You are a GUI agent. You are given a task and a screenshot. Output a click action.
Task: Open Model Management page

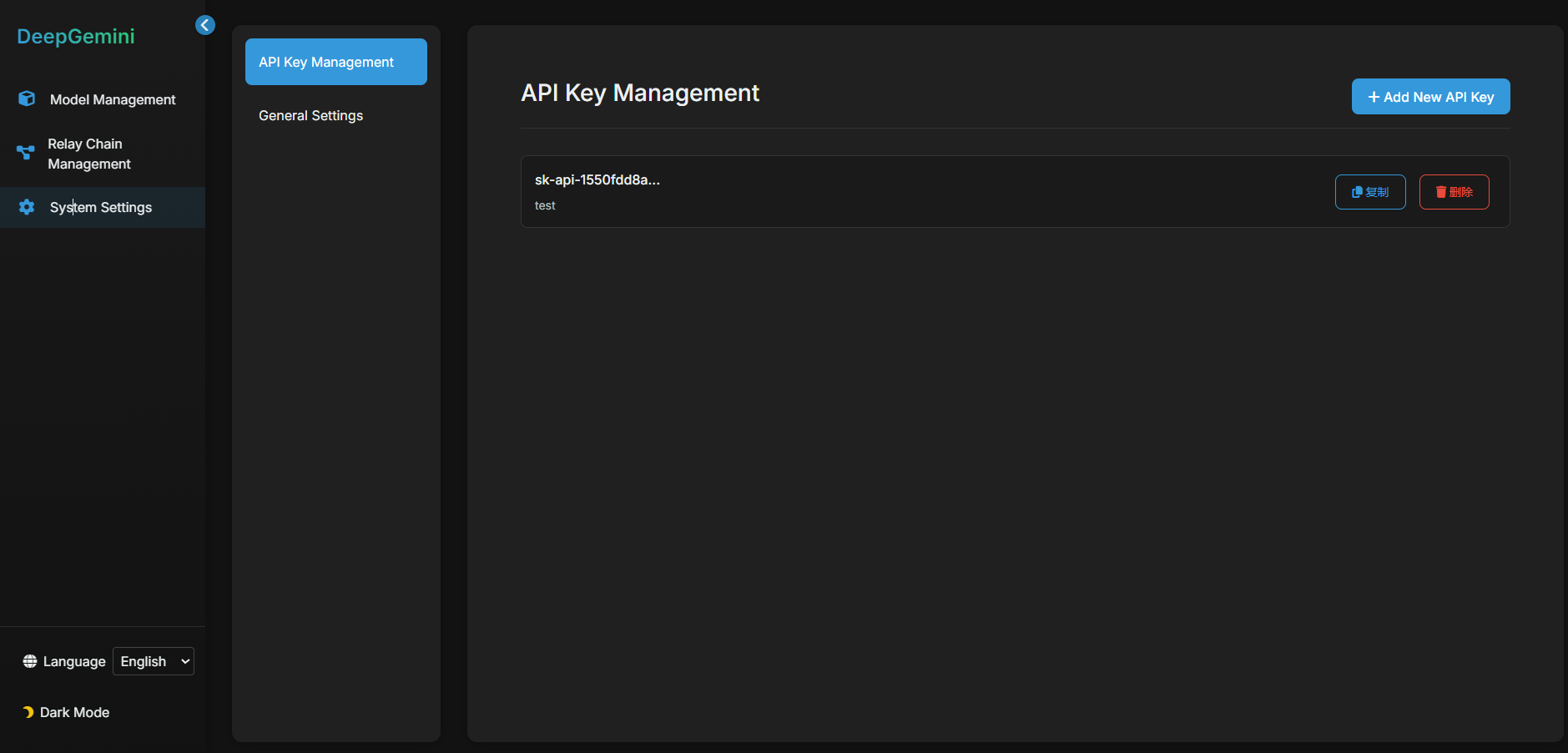tap(103, 99)
